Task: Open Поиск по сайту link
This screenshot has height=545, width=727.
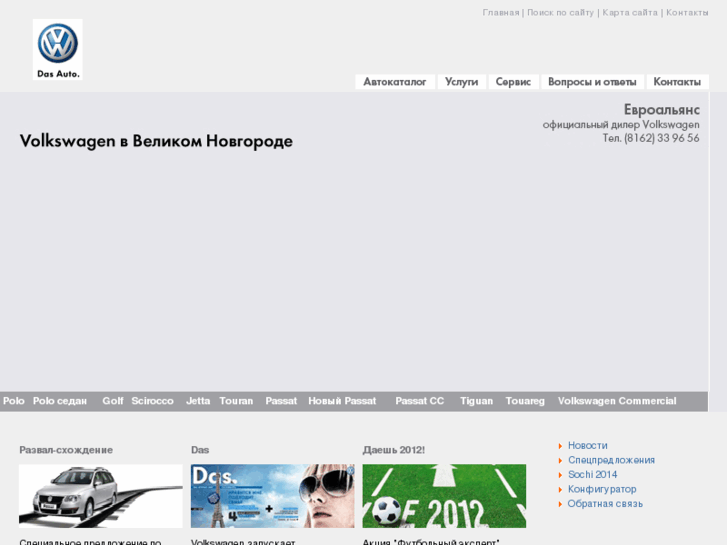Action: 560,13
